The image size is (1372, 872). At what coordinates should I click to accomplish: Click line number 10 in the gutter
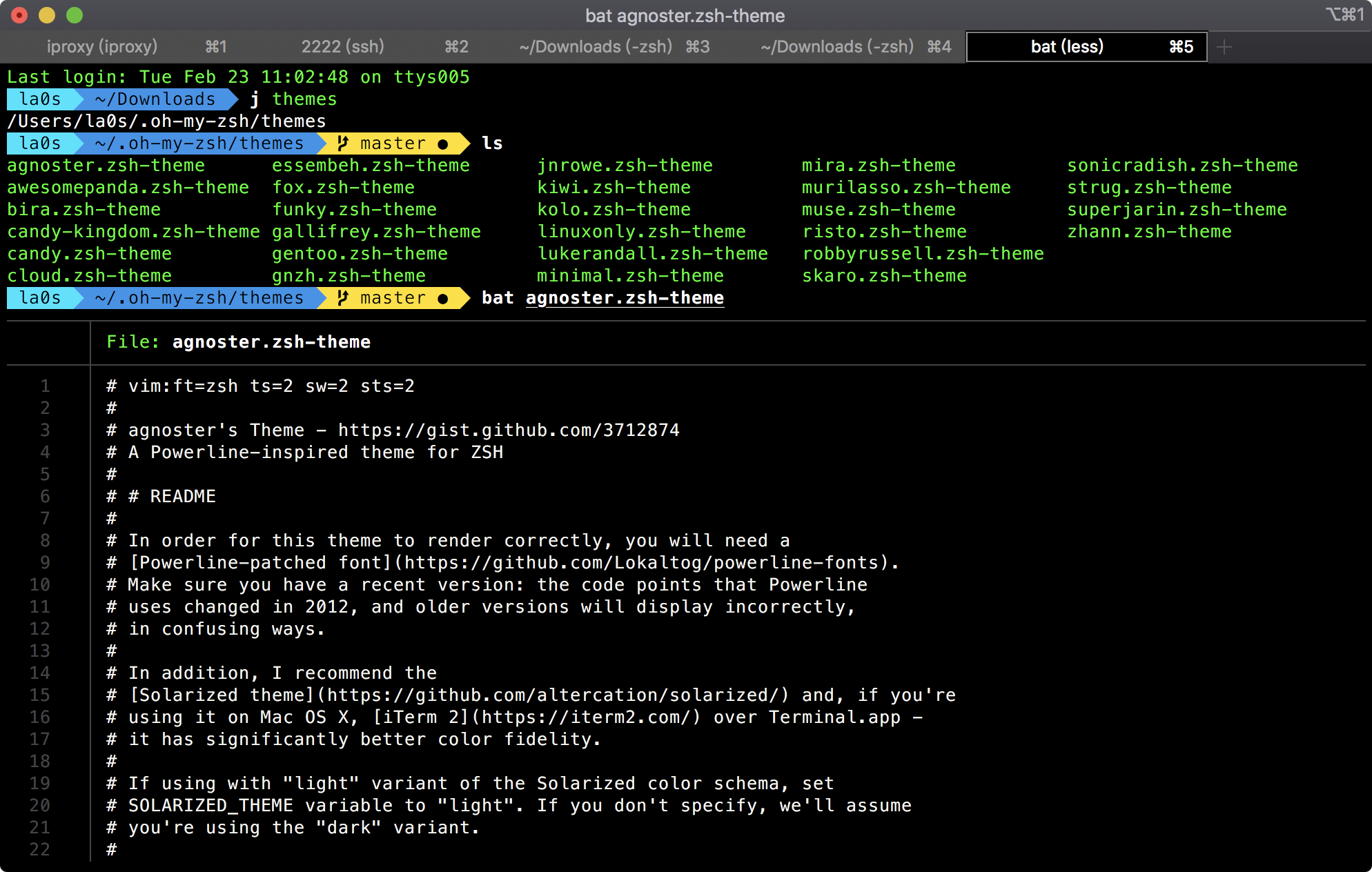tap(39, 585)
